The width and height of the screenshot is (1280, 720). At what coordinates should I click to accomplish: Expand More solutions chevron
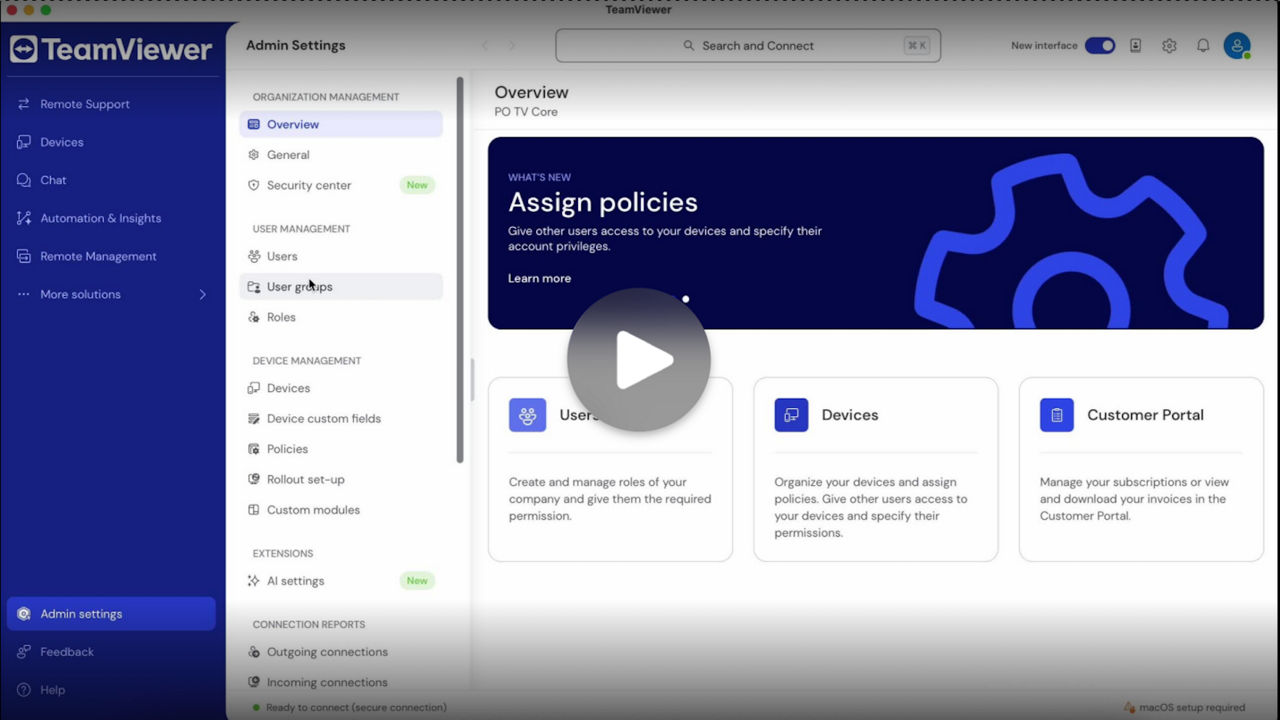coord(202,294)
